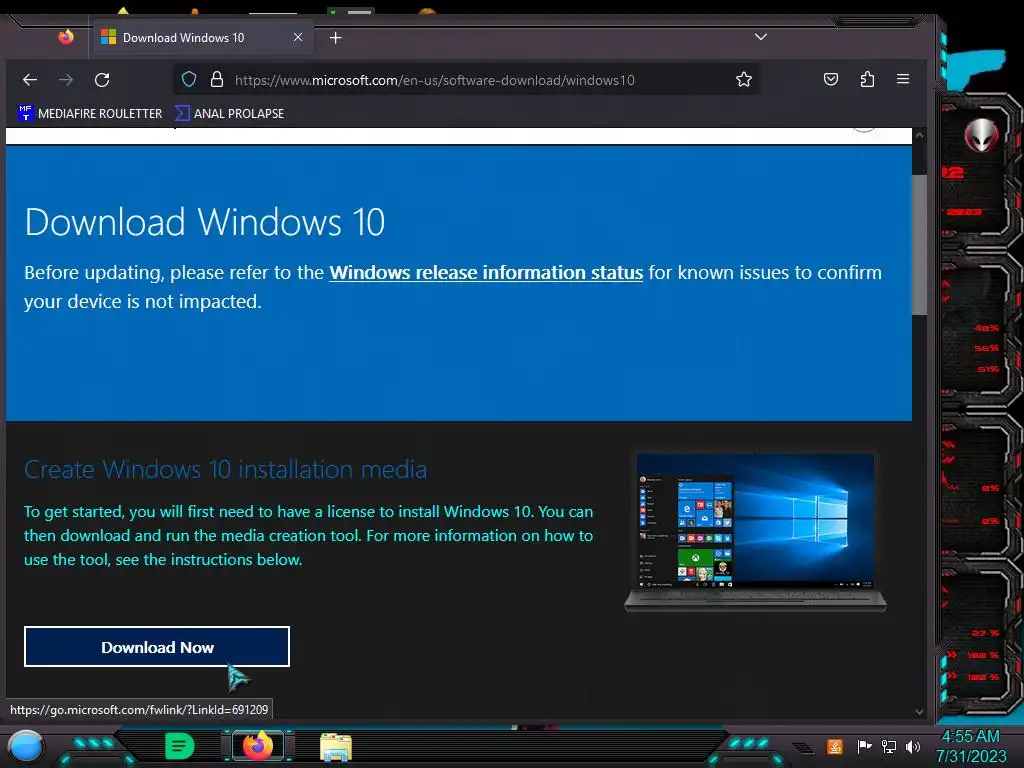Open the second bookmark in bookmarks toolbar
The width and height of the screenshot is (1024, 768).
229,114
